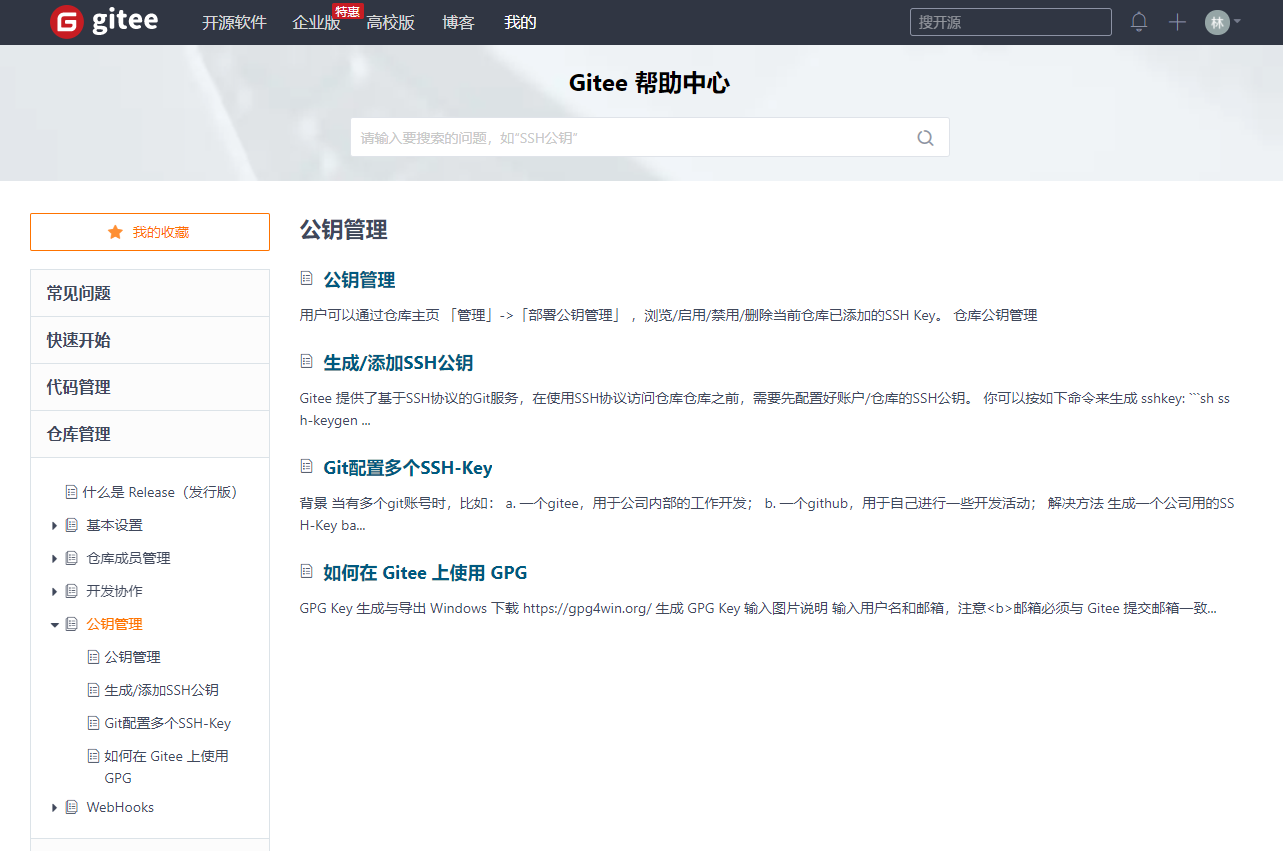Go to 我的 in top navigation
This screenshot has width=1283, height=851.
(520, 22)
